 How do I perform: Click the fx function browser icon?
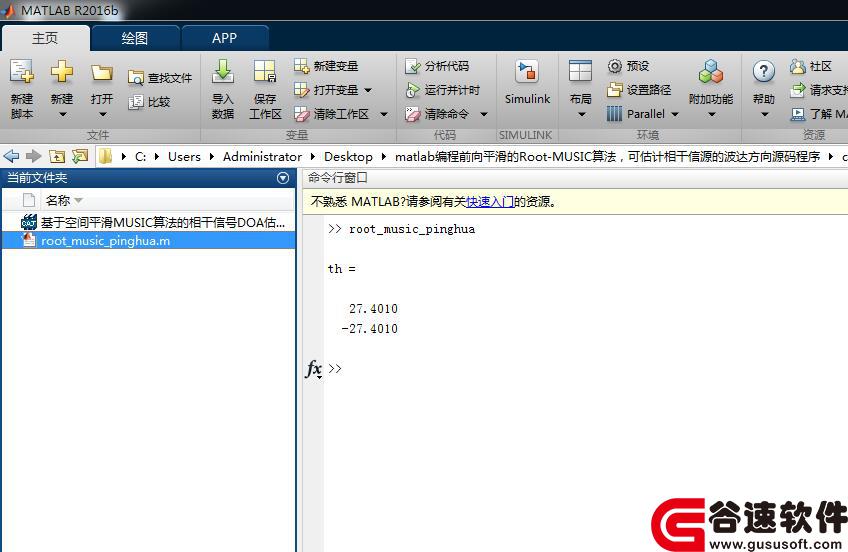click(x=314, y=369)
